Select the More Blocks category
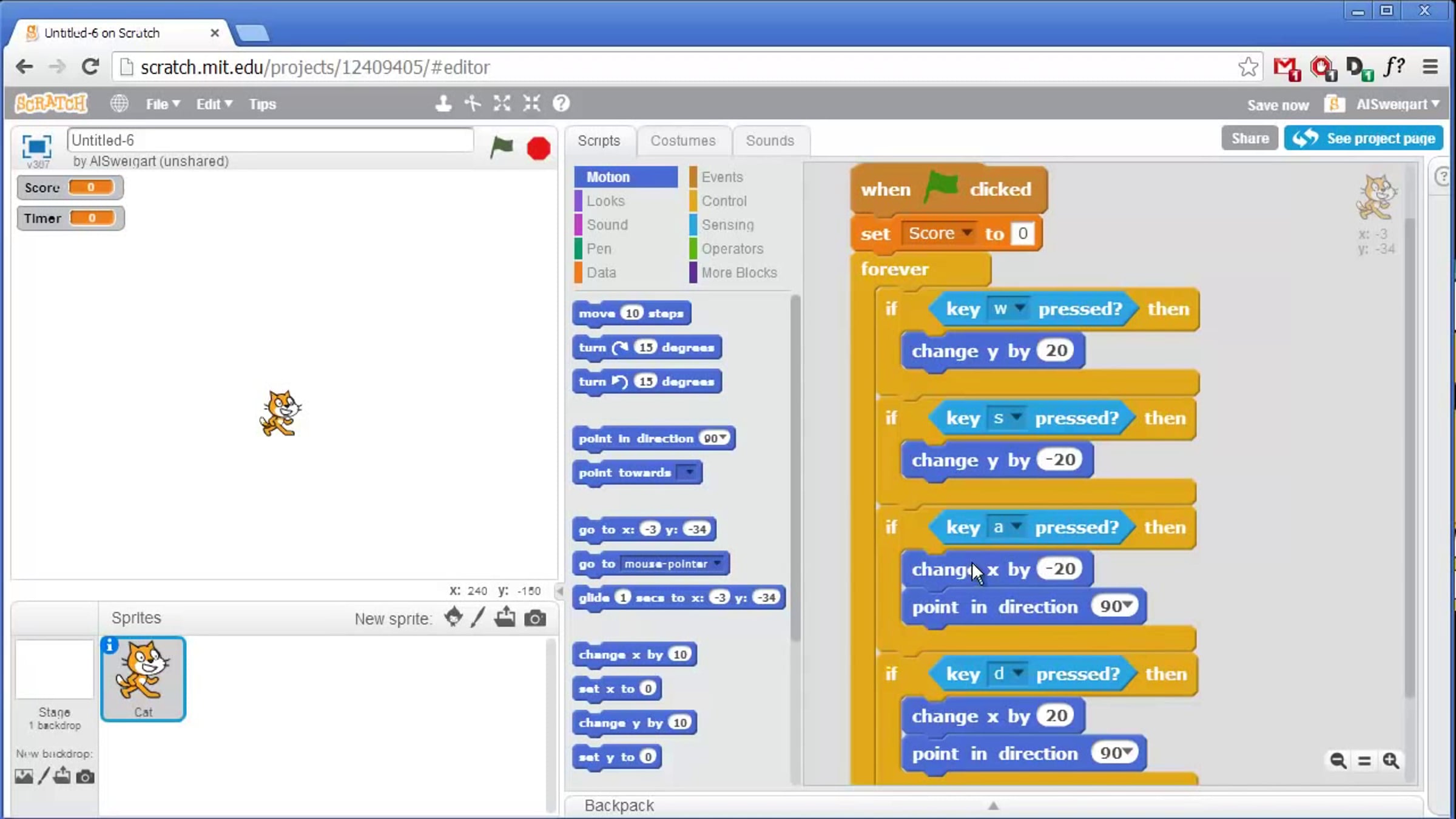 click(741, 272)
